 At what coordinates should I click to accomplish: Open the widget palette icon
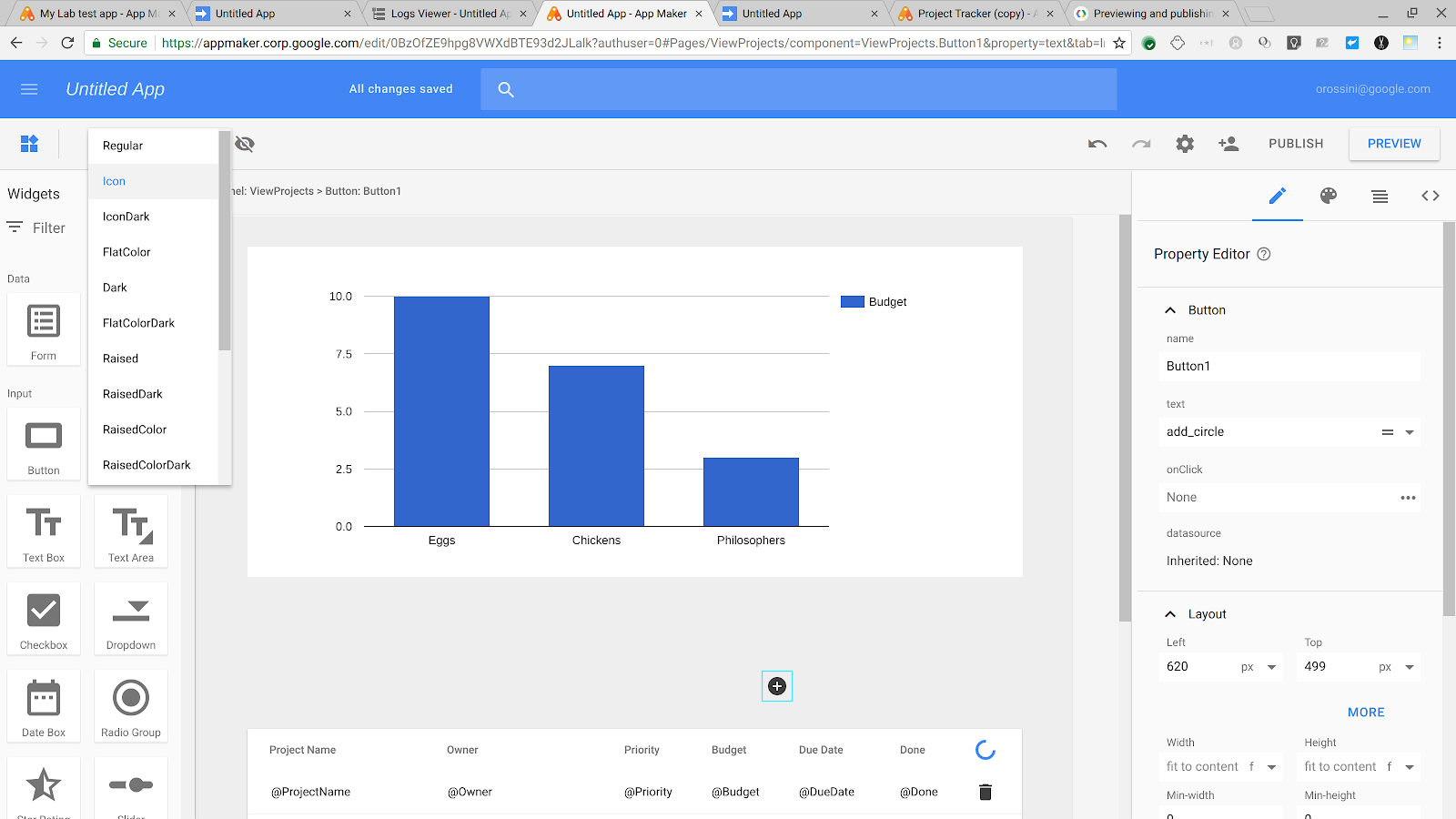[29, 143]
